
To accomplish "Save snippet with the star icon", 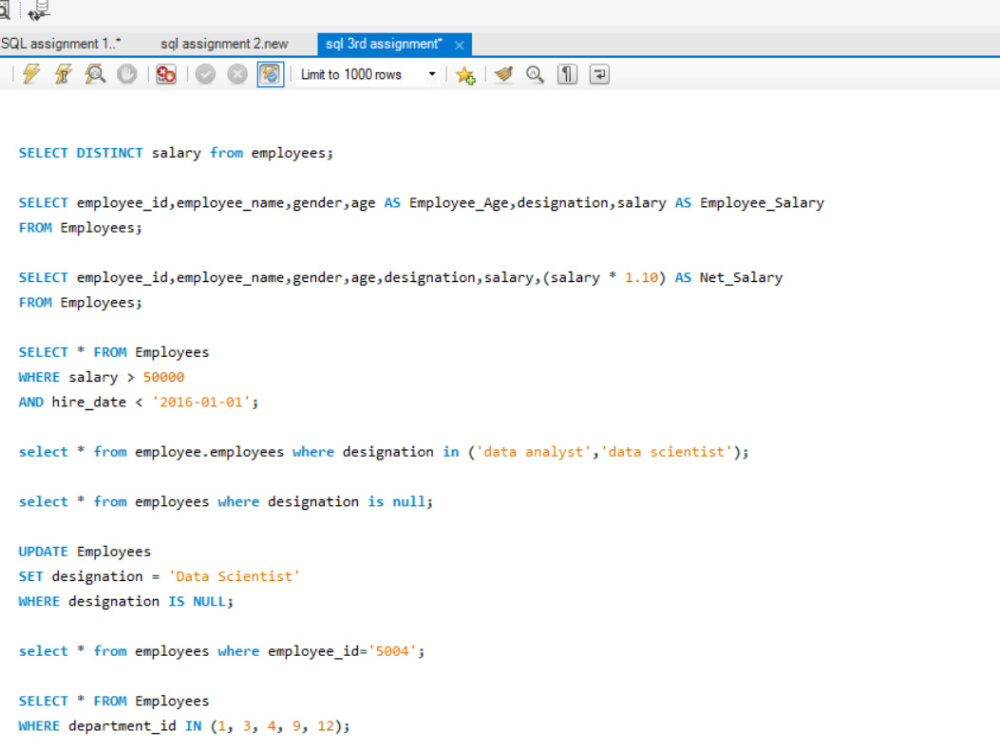I will pyautogui.click(x=465, y=75).
